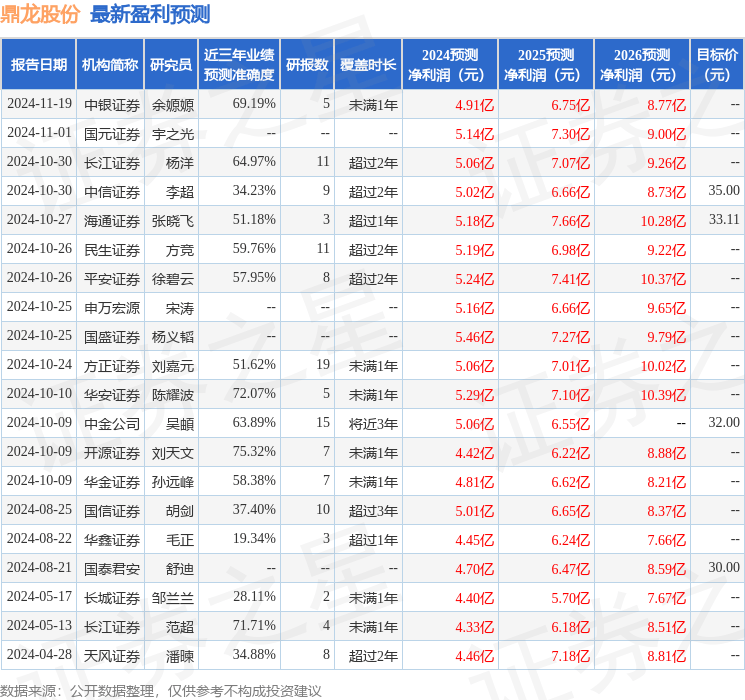The image size is (745, 700).
Task: Click the 5.70亿 2025 forecast value
Action: [x=571, y=598]
